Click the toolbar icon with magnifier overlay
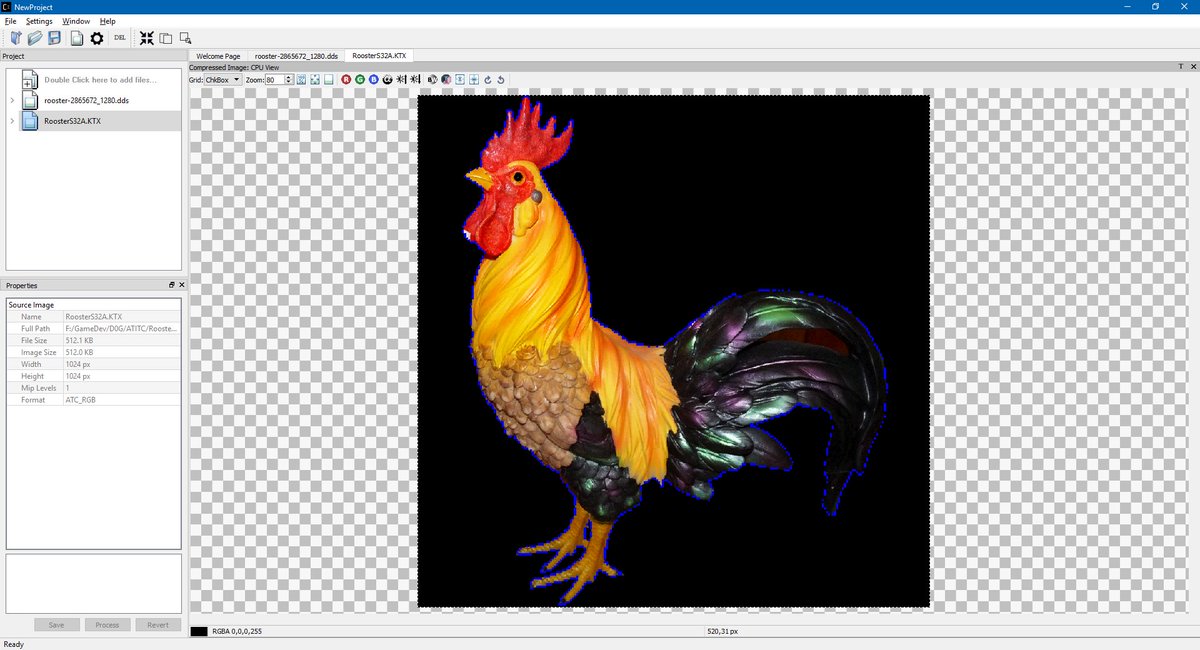 [x=185, y=38]
